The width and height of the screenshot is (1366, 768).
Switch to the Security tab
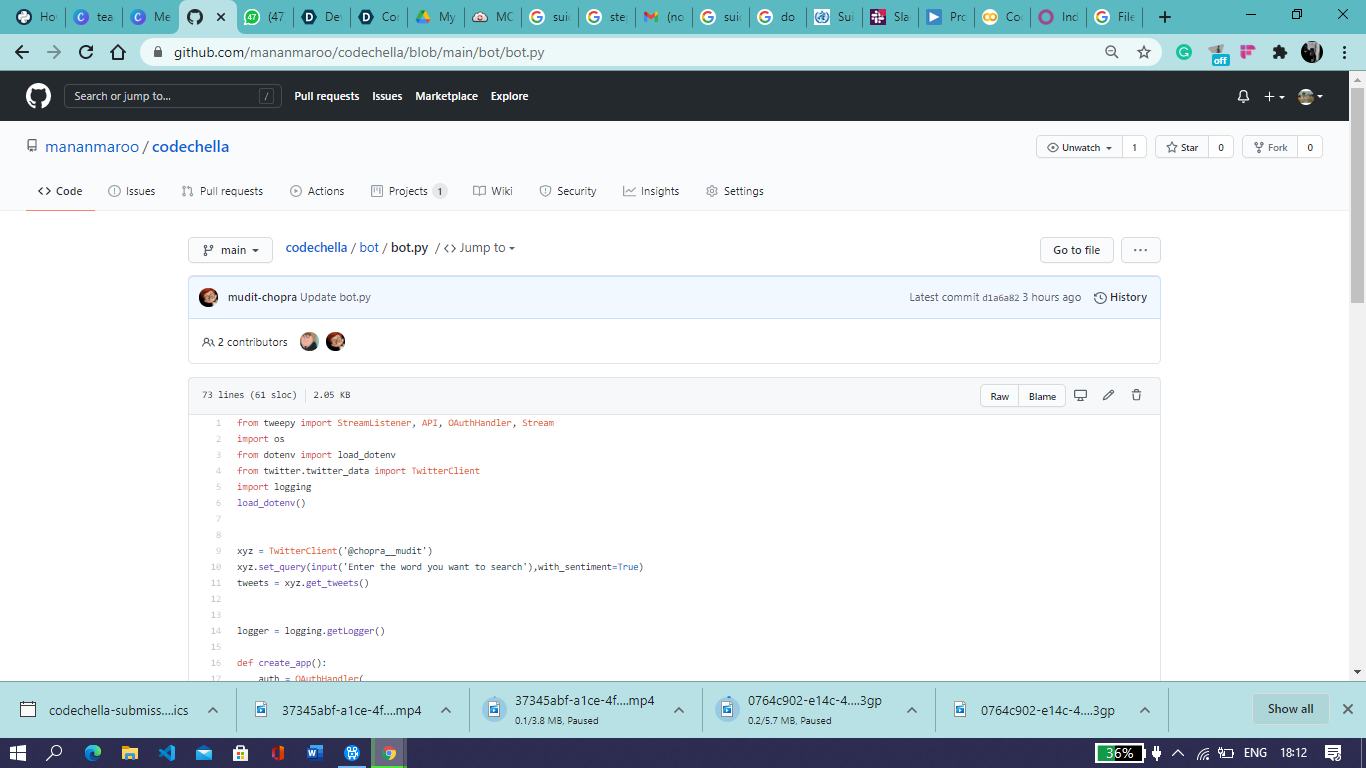click(x=568, y=191)
